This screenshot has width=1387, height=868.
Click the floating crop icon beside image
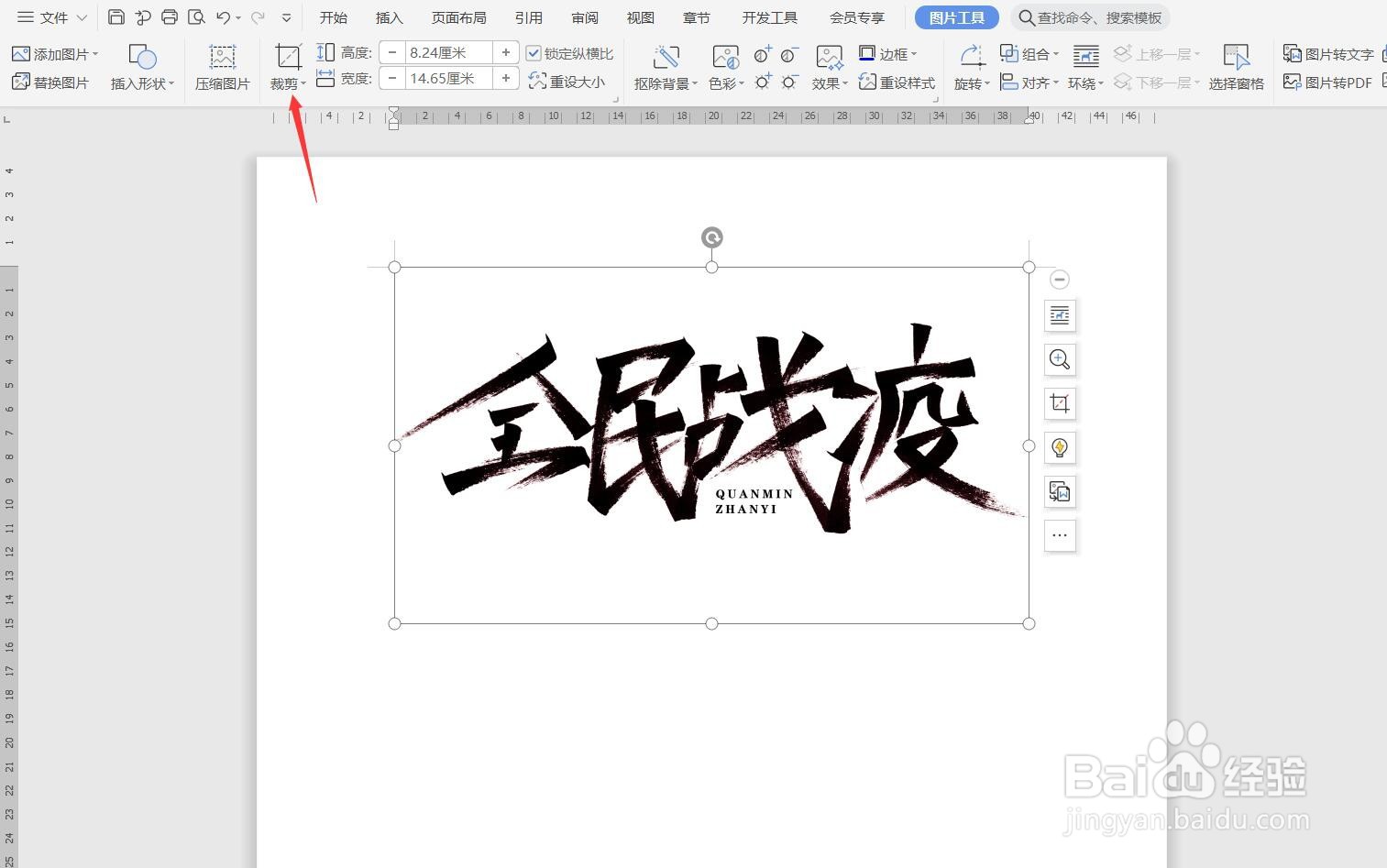(x=1059, y=403)
